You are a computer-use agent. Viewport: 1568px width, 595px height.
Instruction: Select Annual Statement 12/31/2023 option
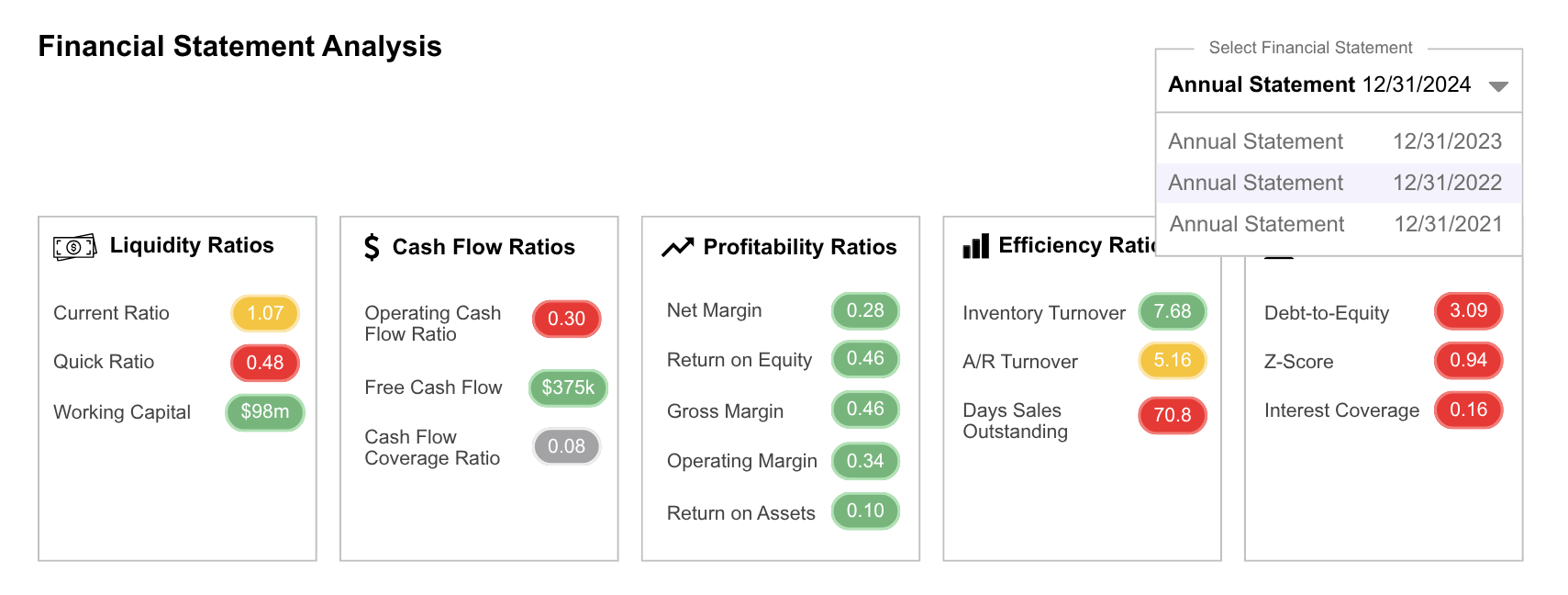point(1335,141)
